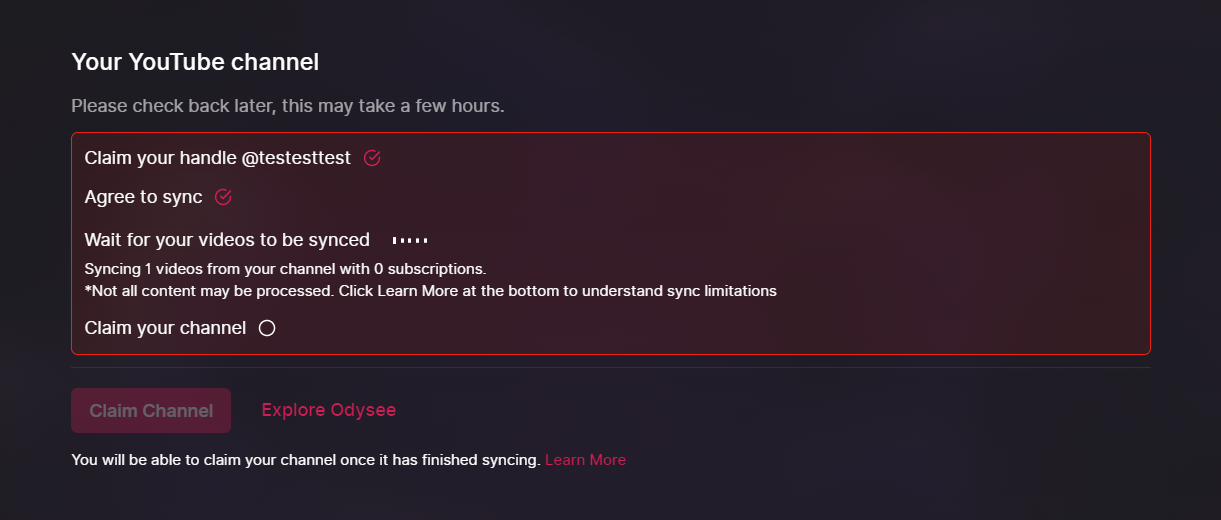
Task: Click the Please check back later message
Action: pos(288,105)
